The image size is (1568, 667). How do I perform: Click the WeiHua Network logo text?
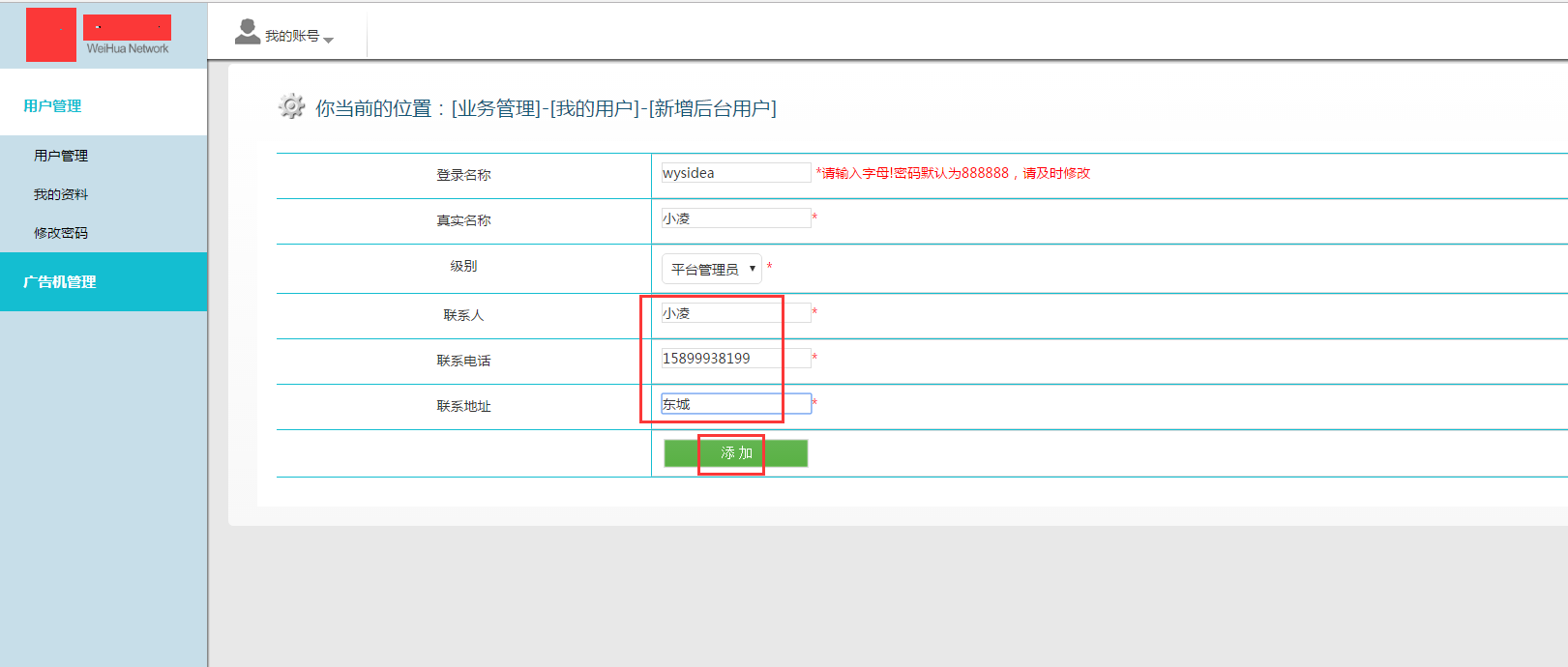[127, 48]
